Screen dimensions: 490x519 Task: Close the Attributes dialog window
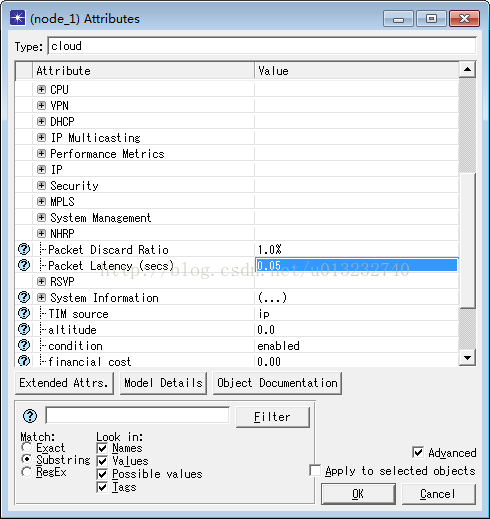click(x=464, y=18)
